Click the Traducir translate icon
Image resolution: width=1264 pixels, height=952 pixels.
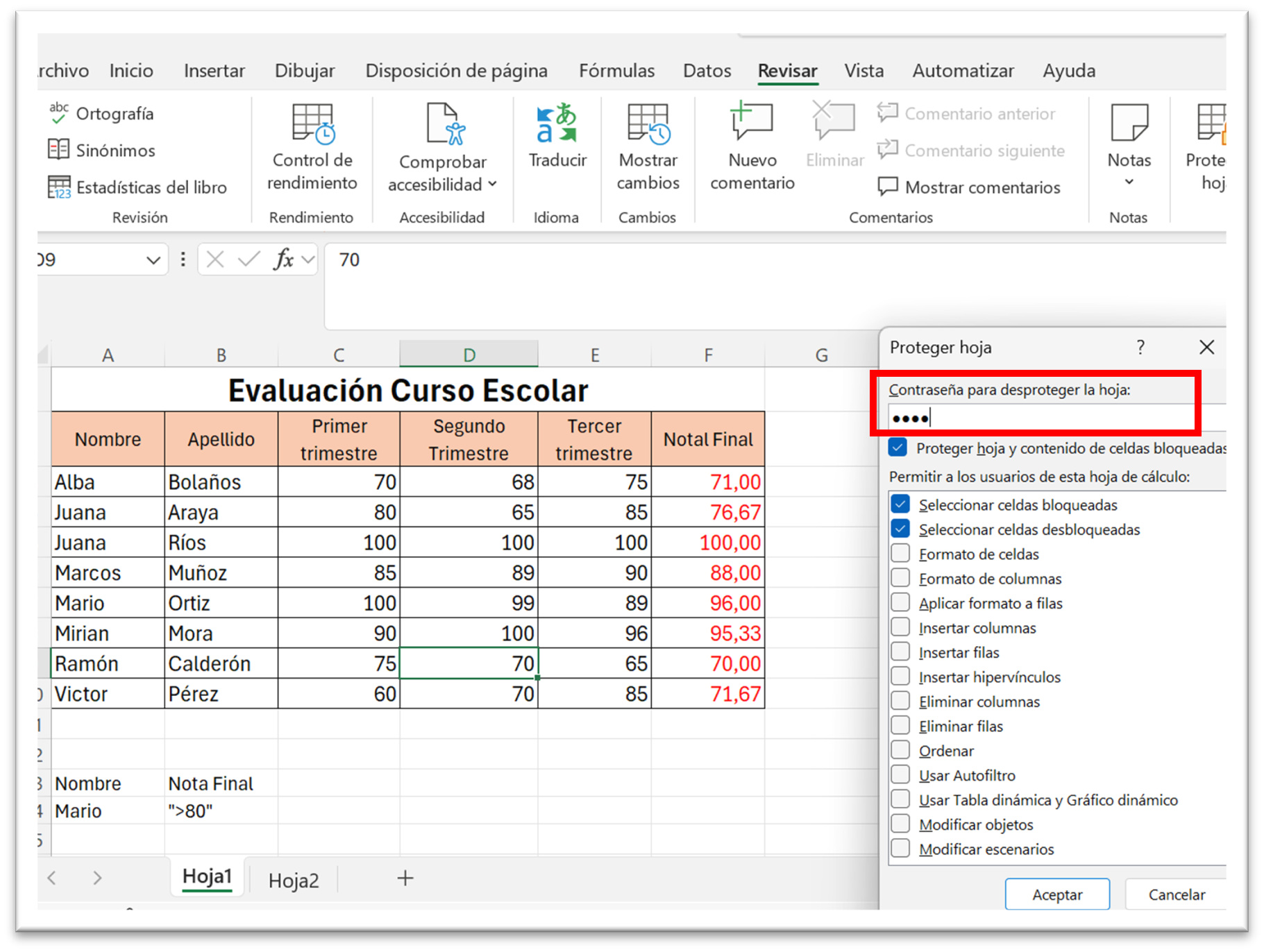pos(557,124)
